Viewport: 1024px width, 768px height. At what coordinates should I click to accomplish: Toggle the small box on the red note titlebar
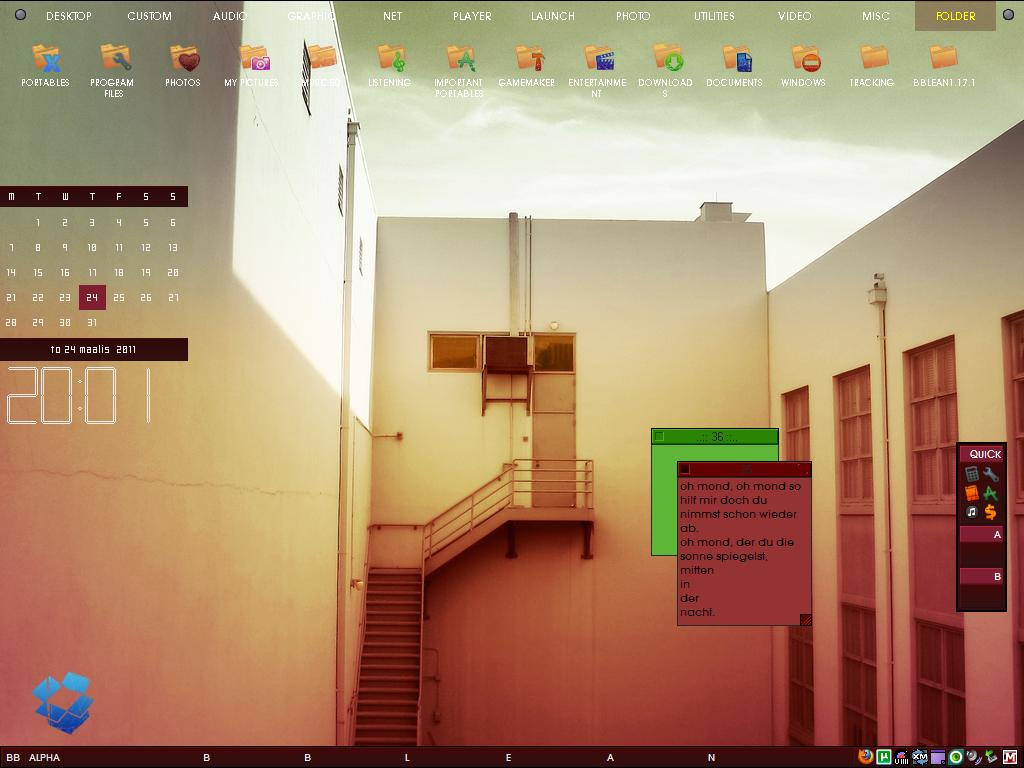[x=684, y=466]
